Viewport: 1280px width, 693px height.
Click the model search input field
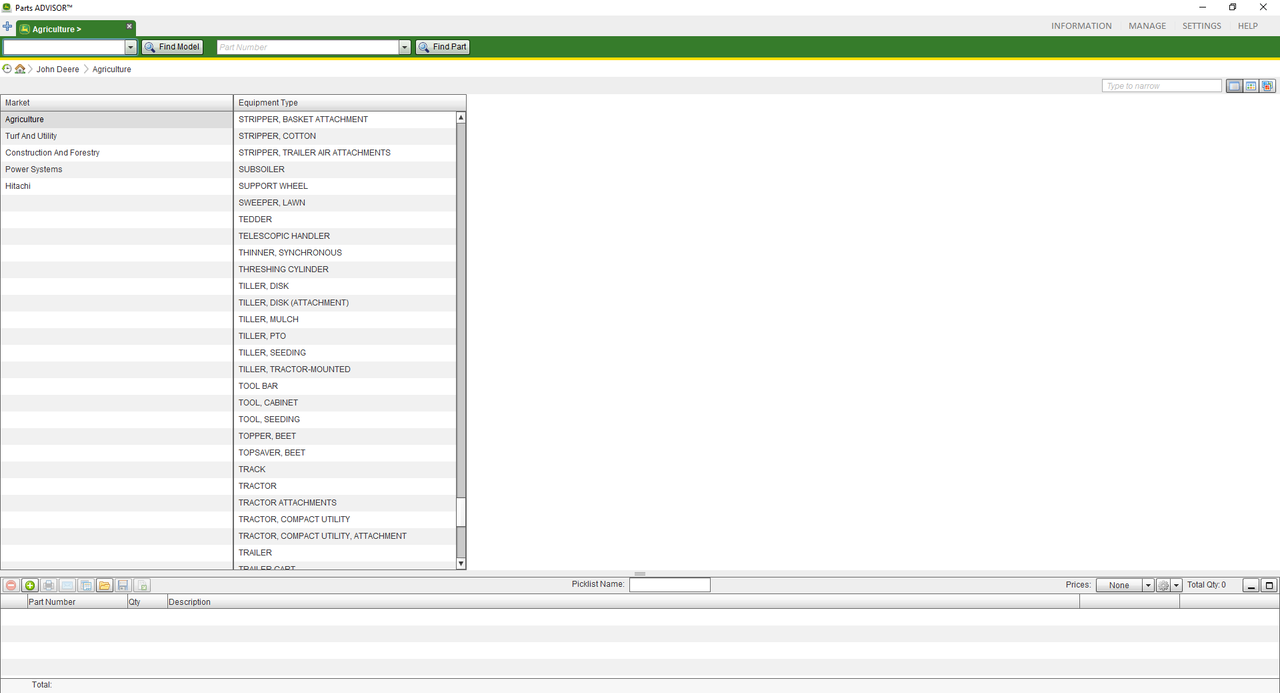click(64, 47)
